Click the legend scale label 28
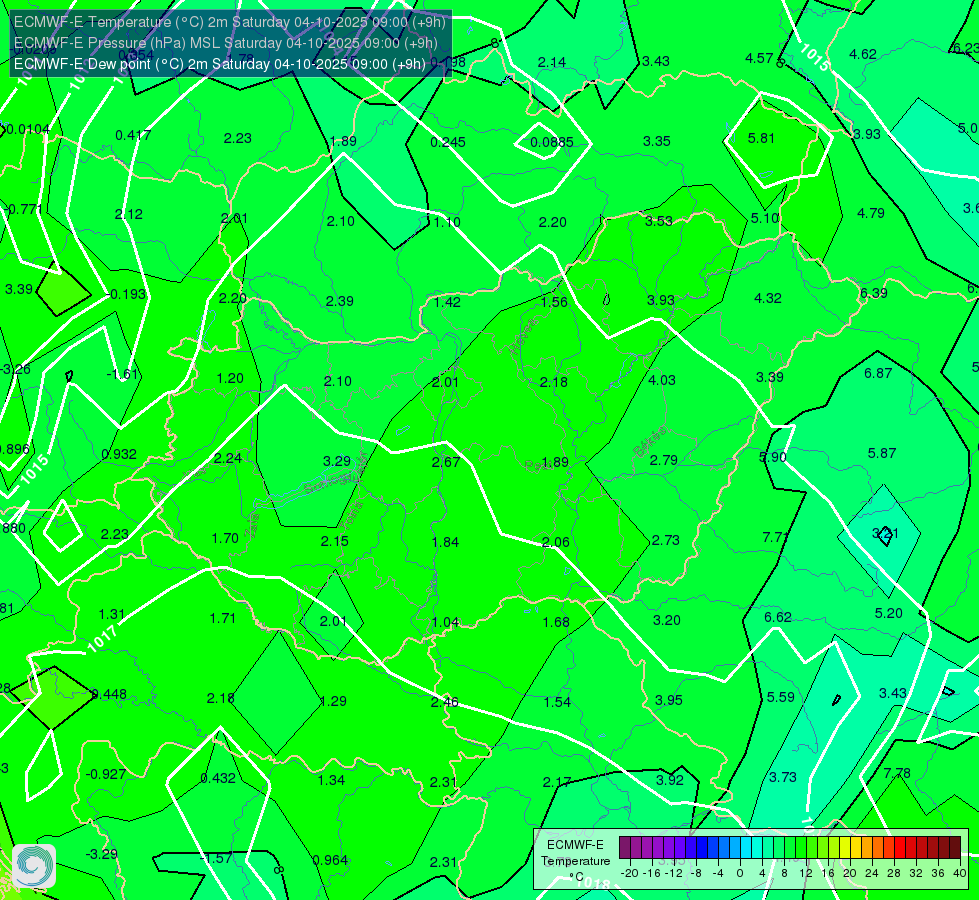The height and width of the screenshot is (900, 979). coord(893,873)
